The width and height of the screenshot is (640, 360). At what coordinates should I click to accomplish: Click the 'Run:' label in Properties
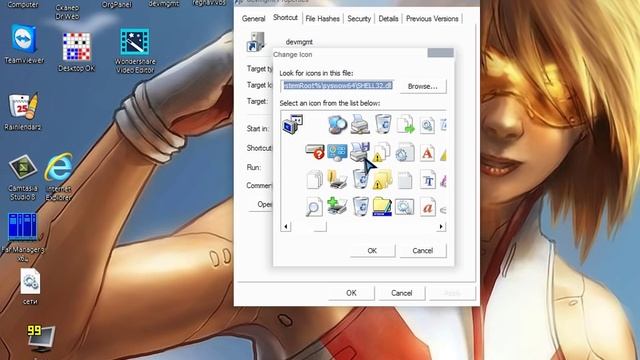pyautogui.click(x=253, y=167)
